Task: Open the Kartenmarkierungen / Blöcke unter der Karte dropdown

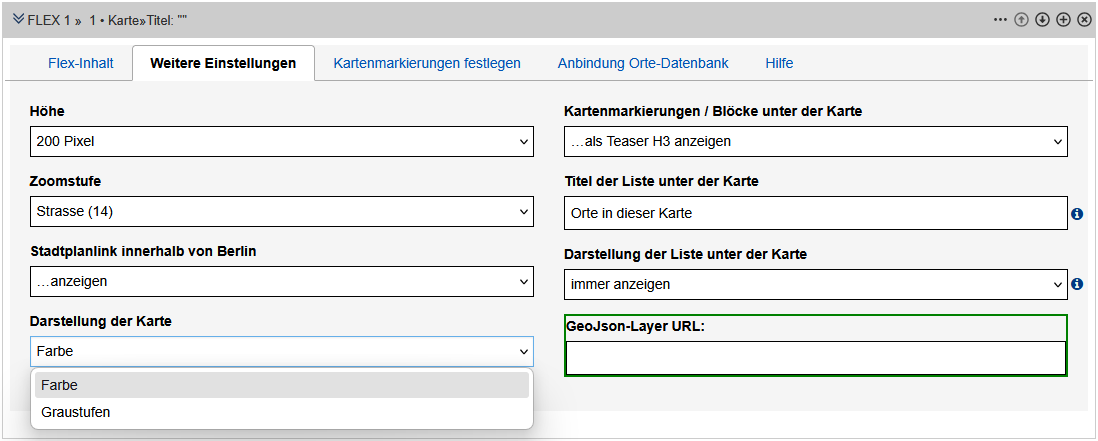Action: point(816,141)
